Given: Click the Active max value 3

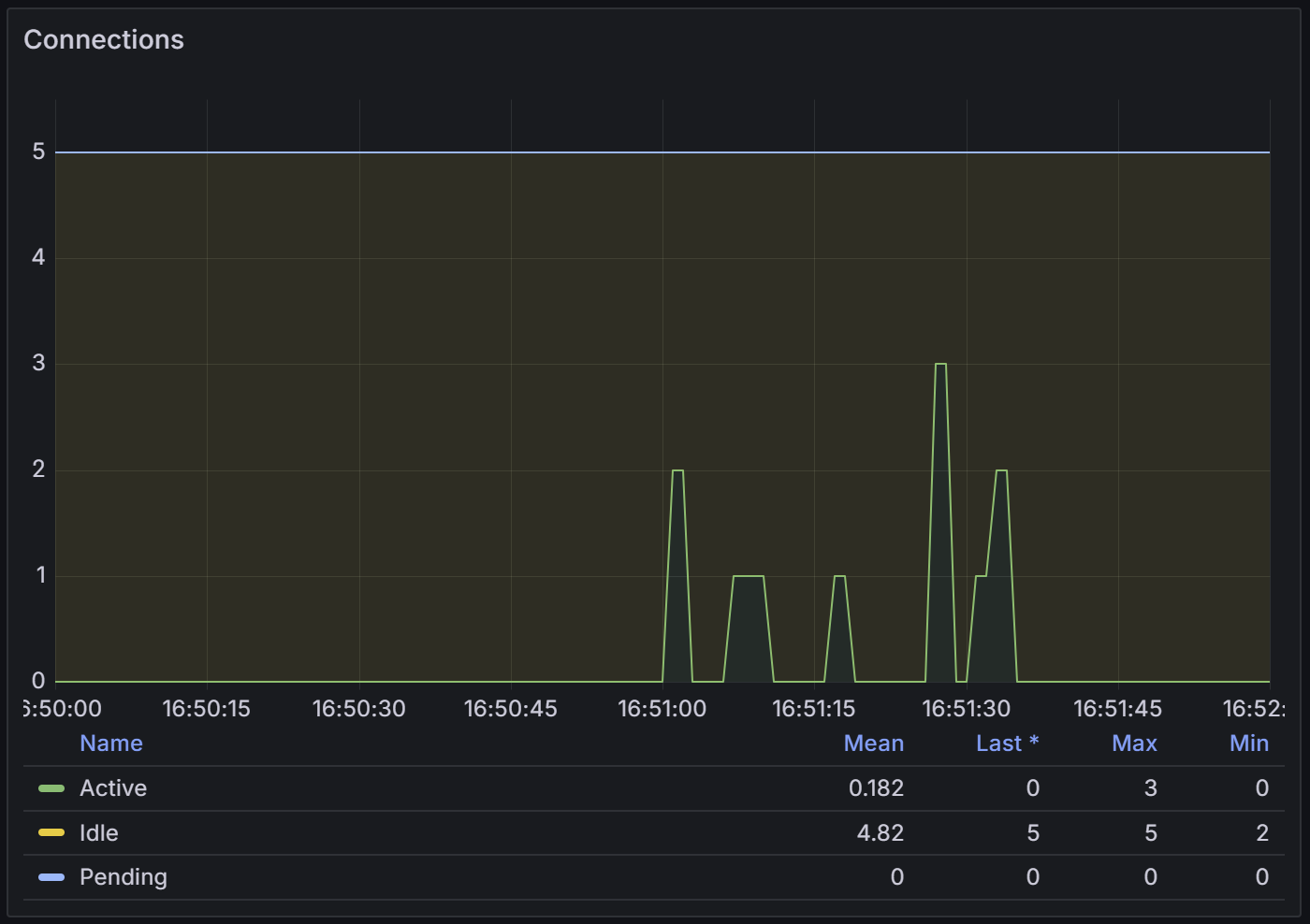Looking at the screenshot, I should (x=1151, y=788).
